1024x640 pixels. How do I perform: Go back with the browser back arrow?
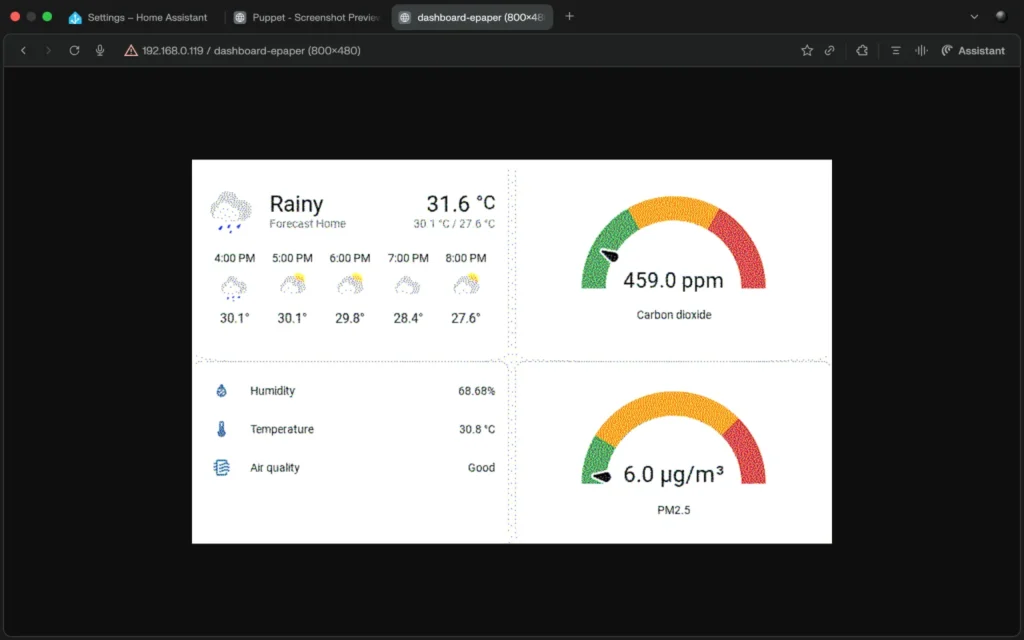(24, 50)
